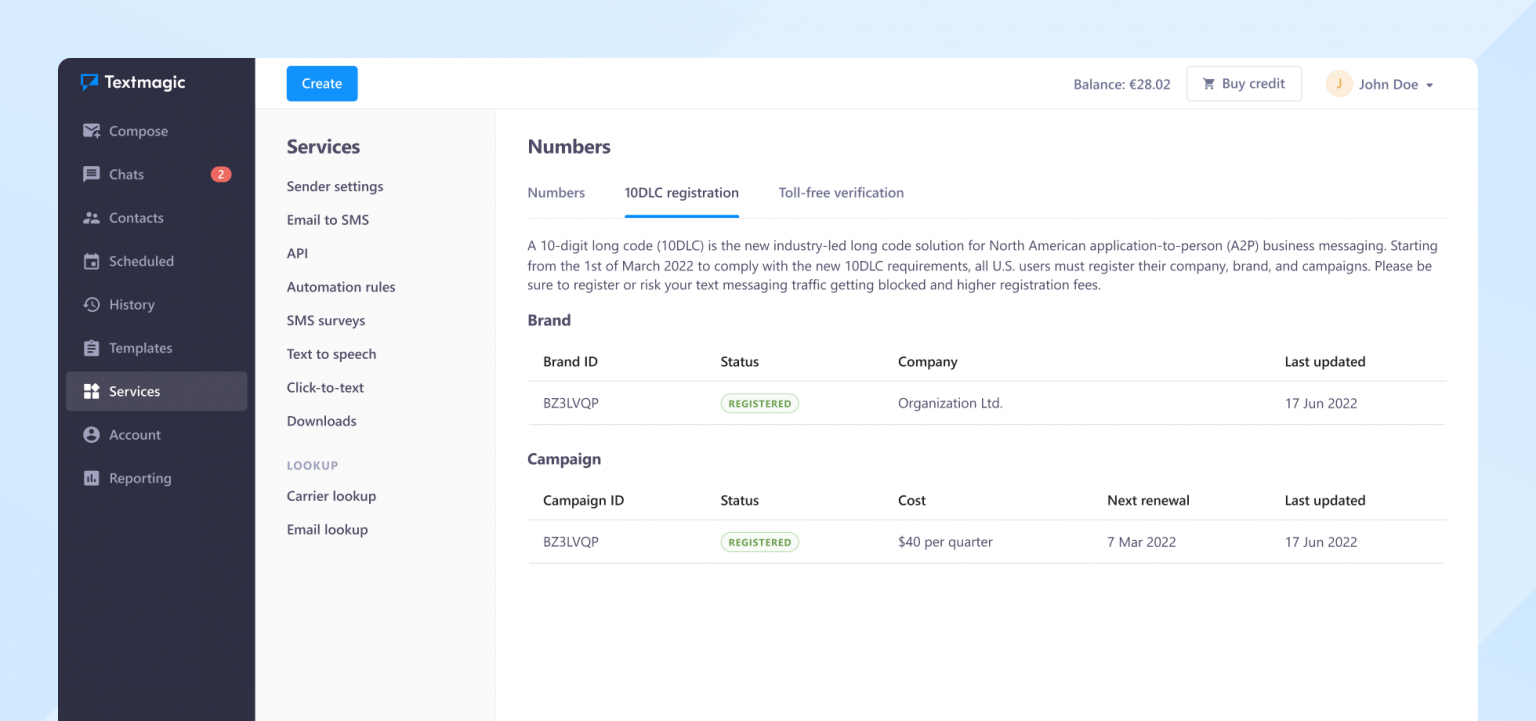
Task: Open Templates via its sidebar icon
Action: coord(92,348)
